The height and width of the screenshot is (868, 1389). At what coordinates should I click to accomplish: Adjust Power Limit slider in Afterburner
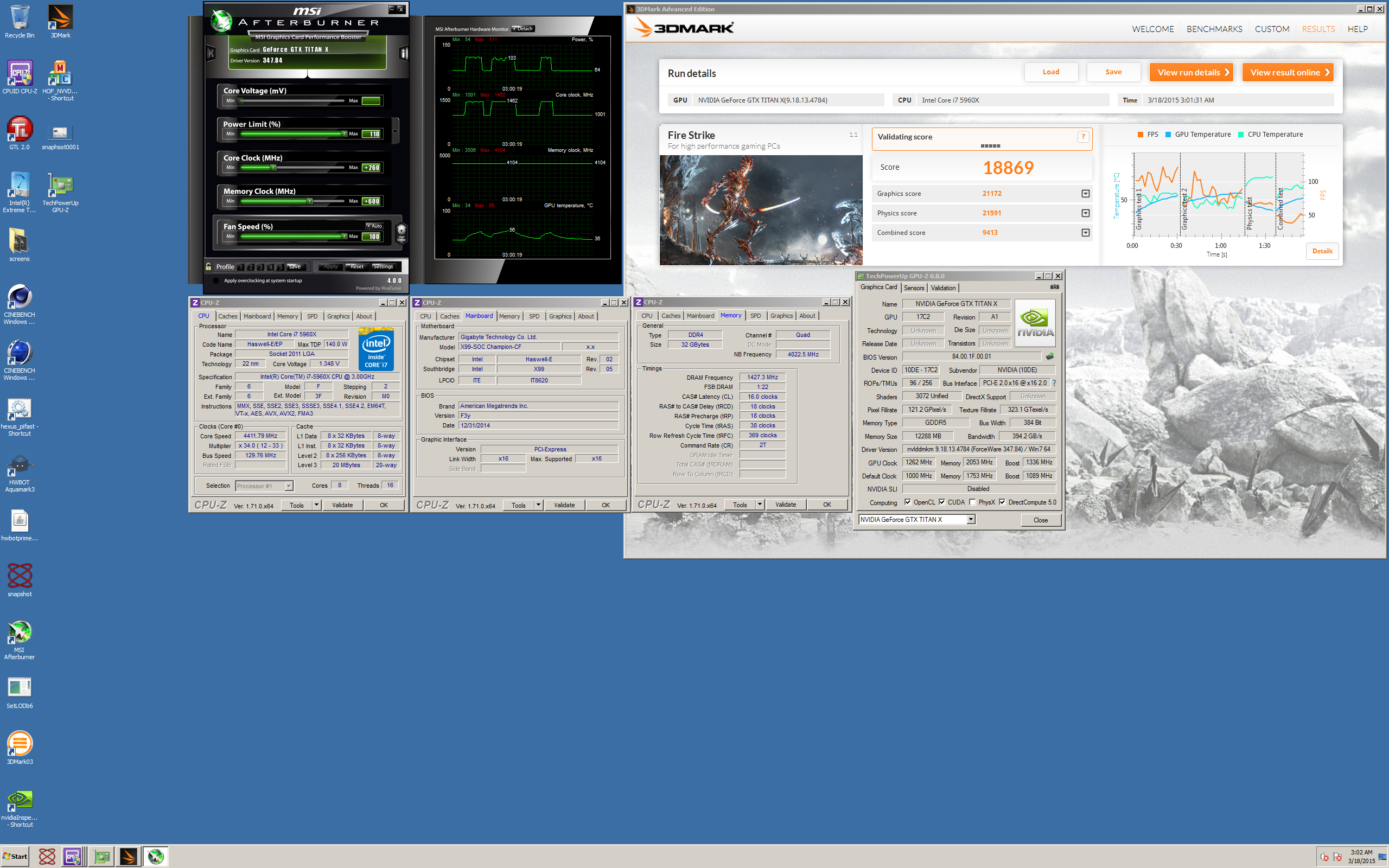coord(344,134)
